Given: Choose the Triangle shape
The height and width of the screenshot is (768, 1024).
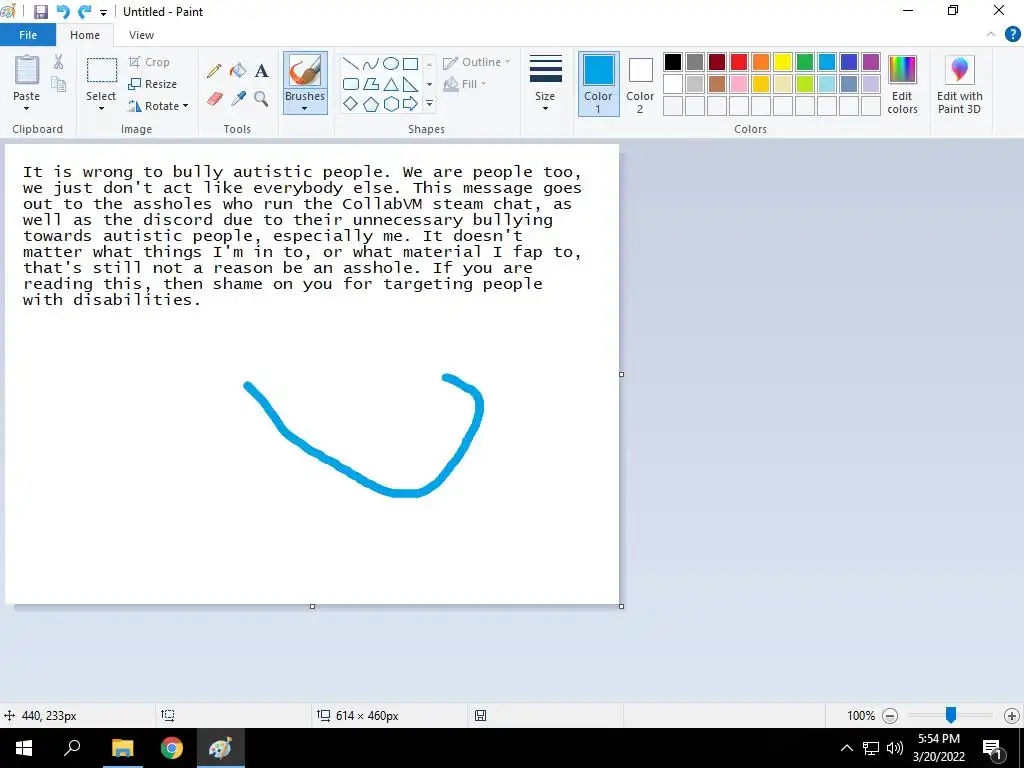Looking at the screenshot, I should point(391,84).
